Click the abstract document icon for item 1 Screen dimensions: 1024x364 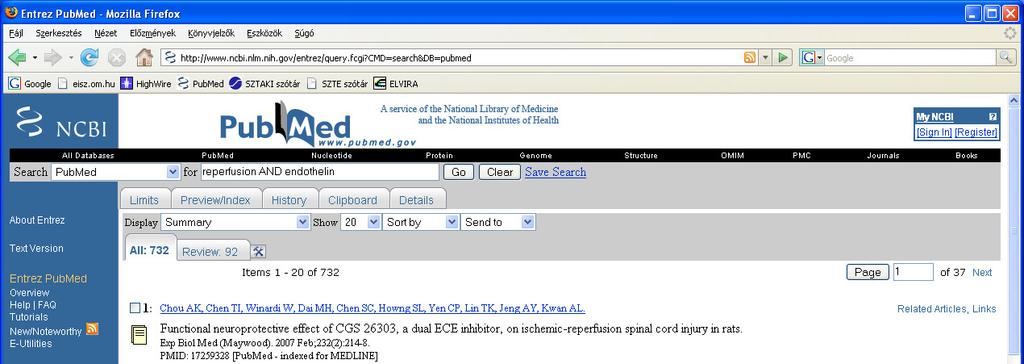coord(139,335)
